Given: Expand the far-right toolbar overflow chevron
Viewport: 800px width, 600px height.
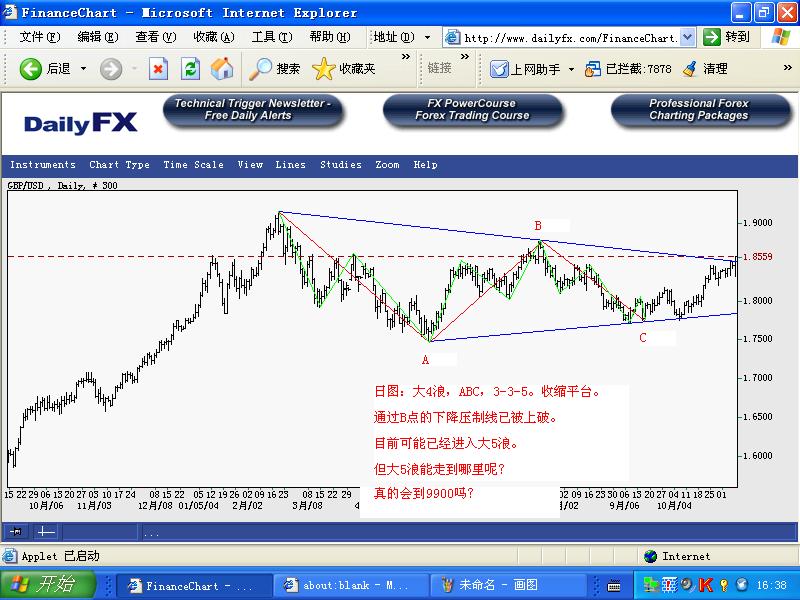Looking at the screenshot, I should tap(788, 68).
